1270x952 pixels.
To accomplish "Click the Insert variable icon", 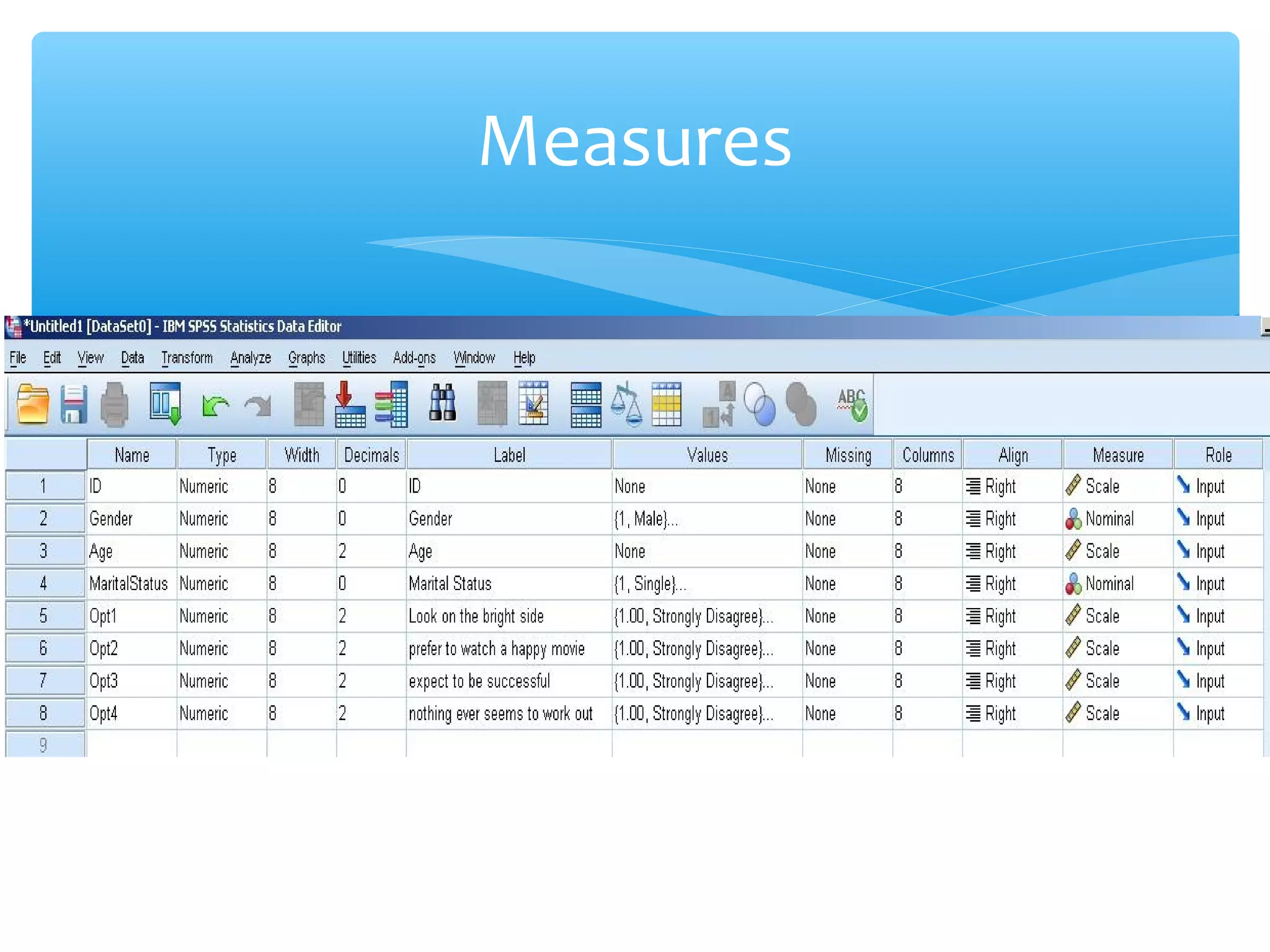I will [533, 403].
